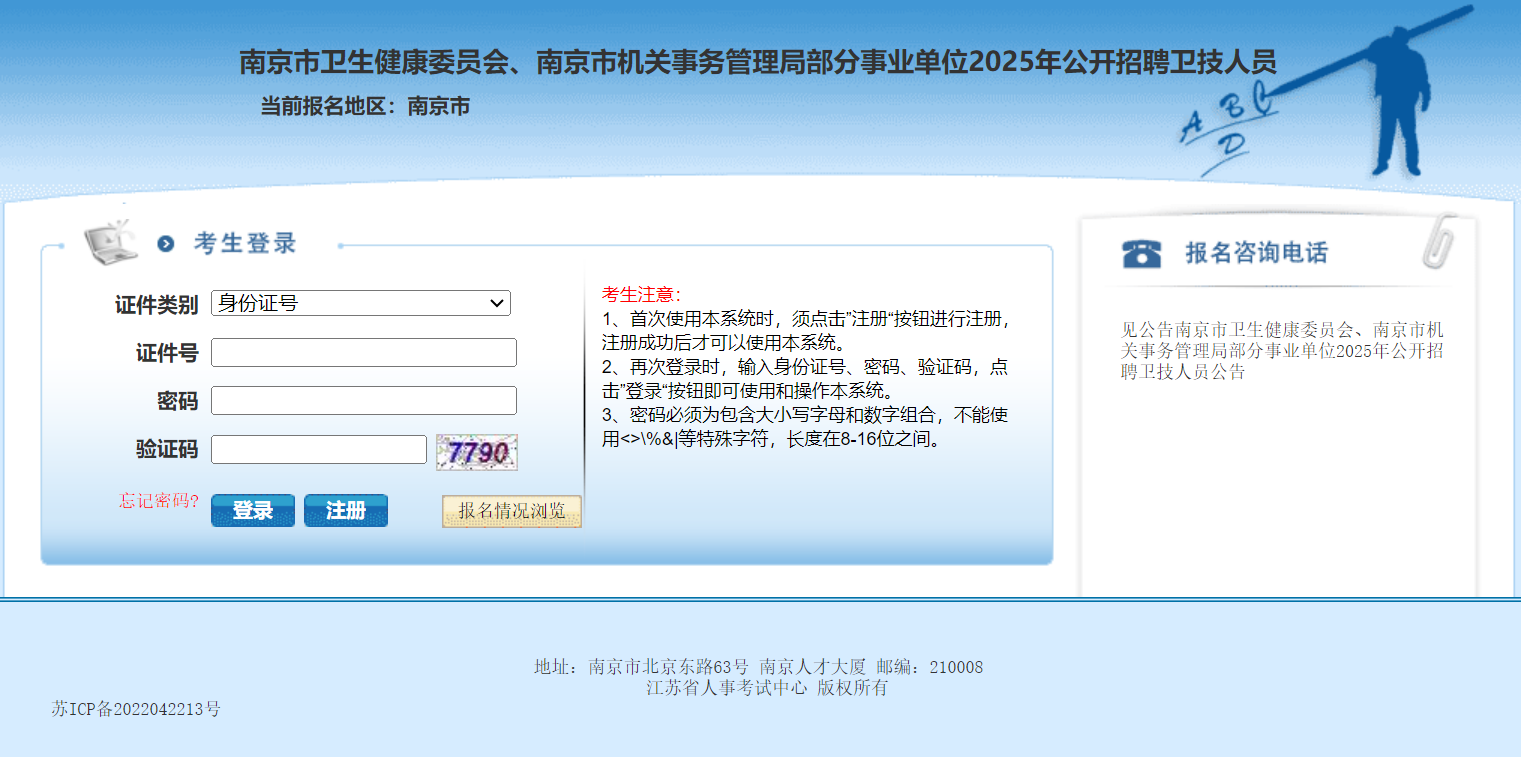This screenshot has height=757, width=1521.
Task: Click the 考生登录 heading text
Action: point(245,243)
